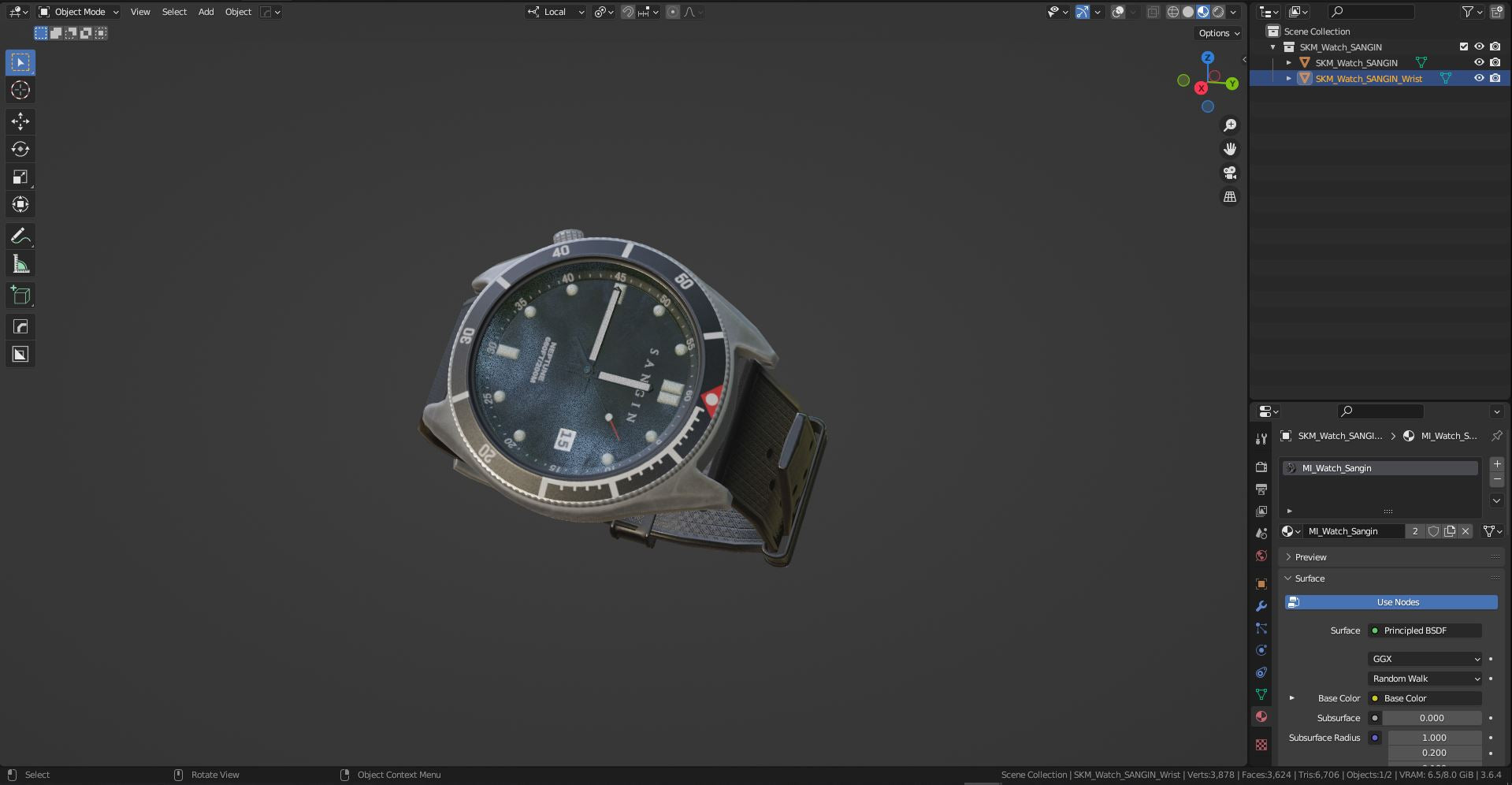The height and width of the screenshot is (785, 1512).
Task: Click new collection icon in outliner
Action: (1496, 12)
